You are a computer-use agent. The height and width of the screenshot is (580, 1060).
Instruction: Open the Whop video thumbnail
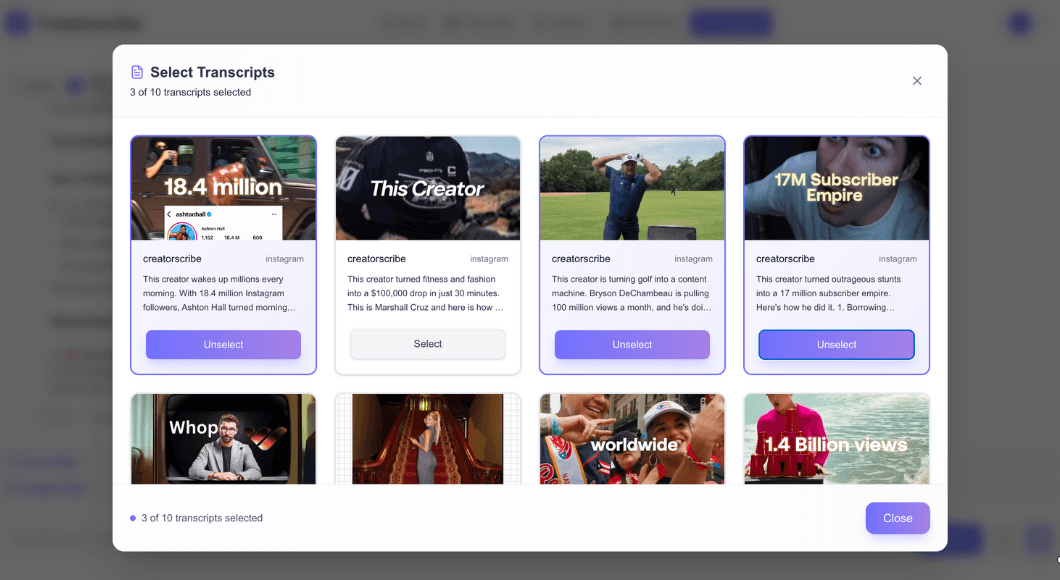[x=223, y=439]
